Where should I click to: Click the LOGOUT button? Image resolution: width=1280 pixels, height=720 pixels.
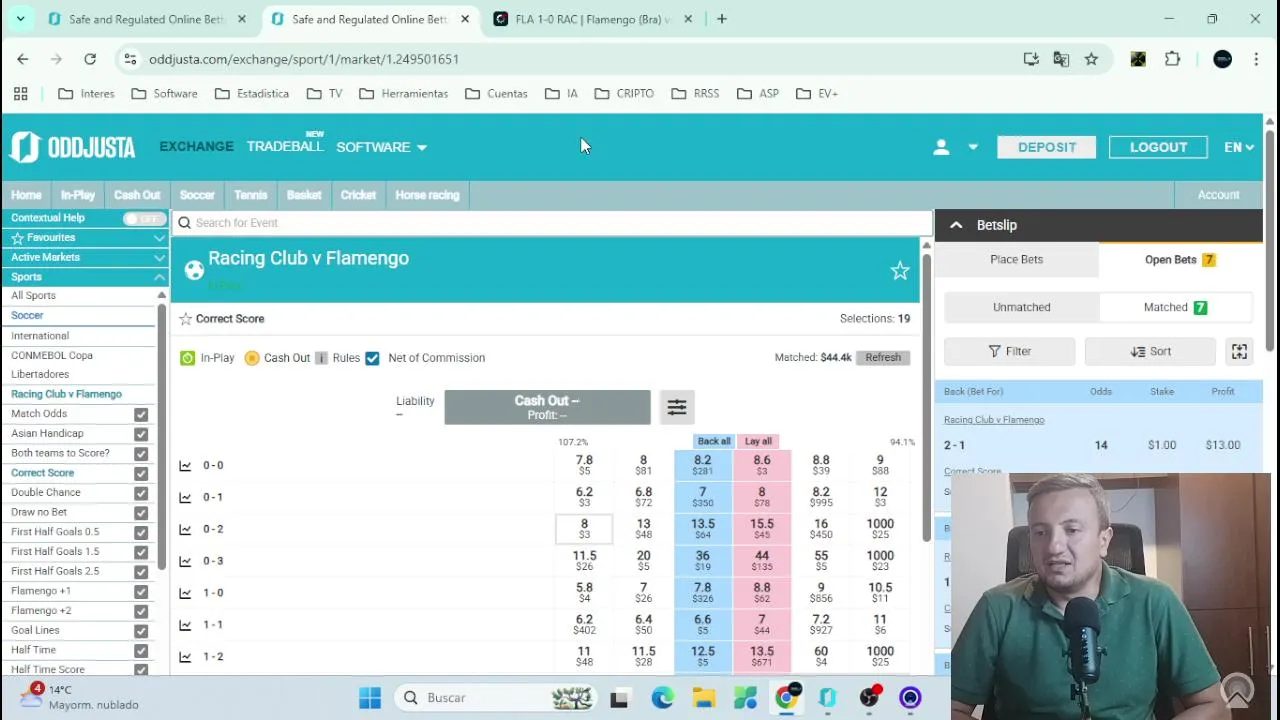1158,147
